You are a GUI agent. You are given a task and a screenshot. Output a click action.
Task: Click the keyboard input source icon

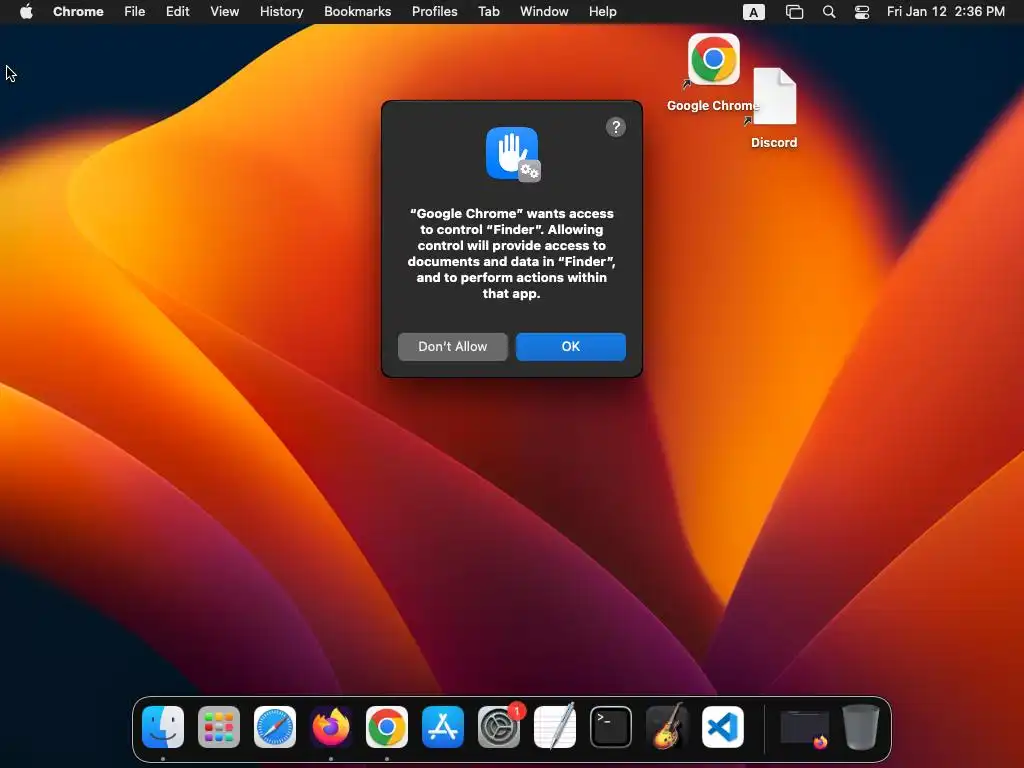[754, 12]
